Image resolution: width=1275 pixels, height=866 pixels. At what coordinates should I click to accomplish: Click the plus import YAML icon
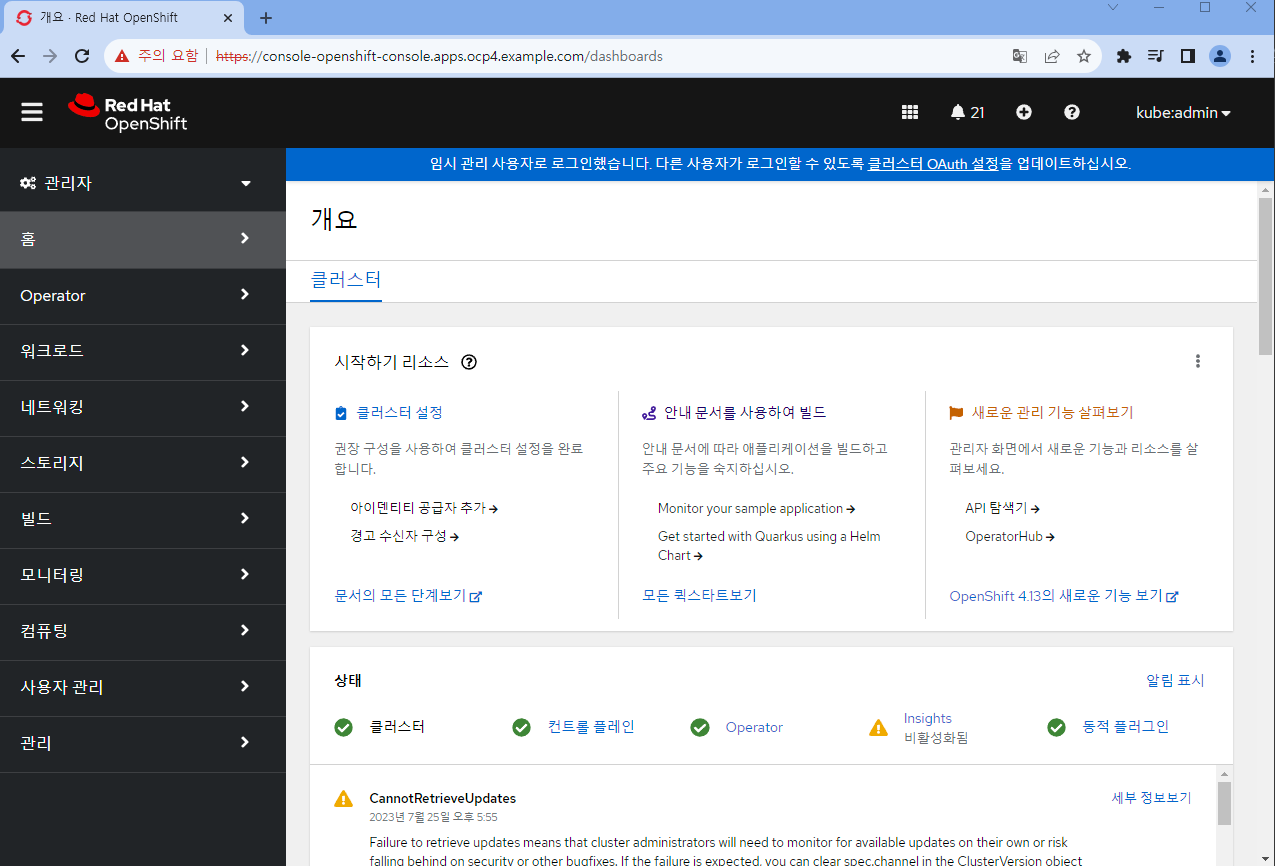click(1024, 113)
